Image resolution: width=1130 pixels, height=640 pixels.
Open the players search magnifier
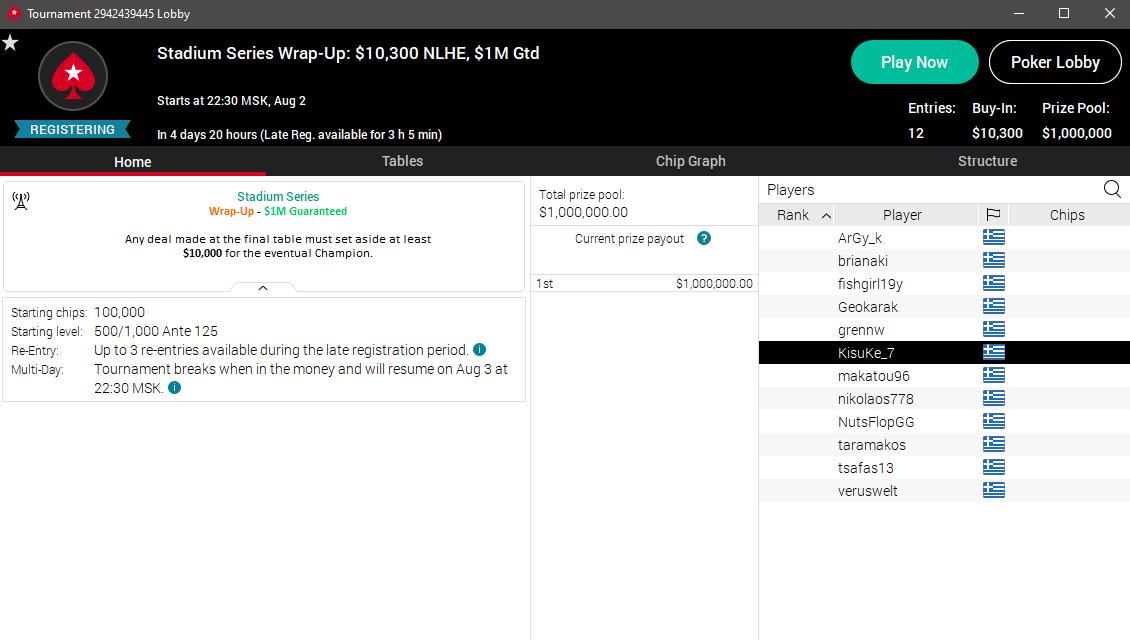pos(1112,189)
